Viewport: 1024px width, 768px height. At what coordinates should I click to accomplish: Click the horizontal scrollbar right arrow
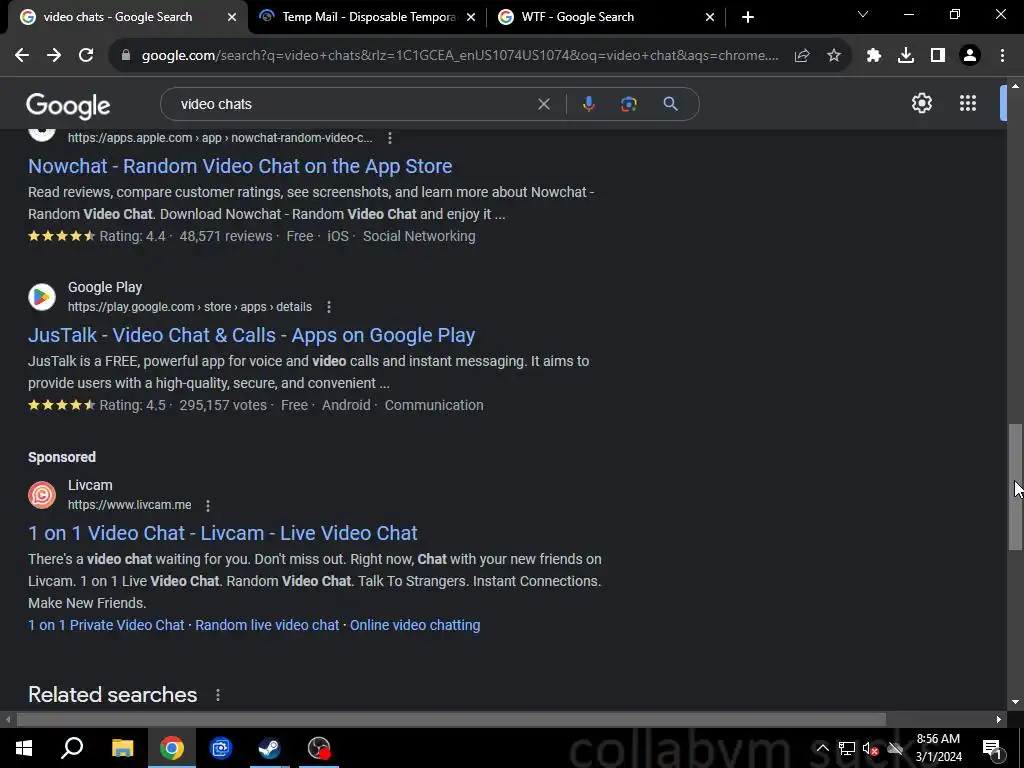pos(999,720)
